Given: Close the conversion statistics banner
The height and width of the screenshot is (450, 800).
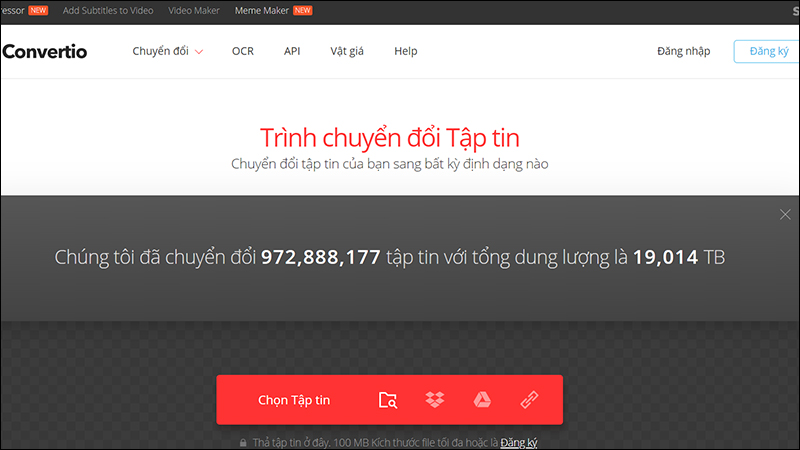Looking at the screenshot, I should click(x=785, y=214).
